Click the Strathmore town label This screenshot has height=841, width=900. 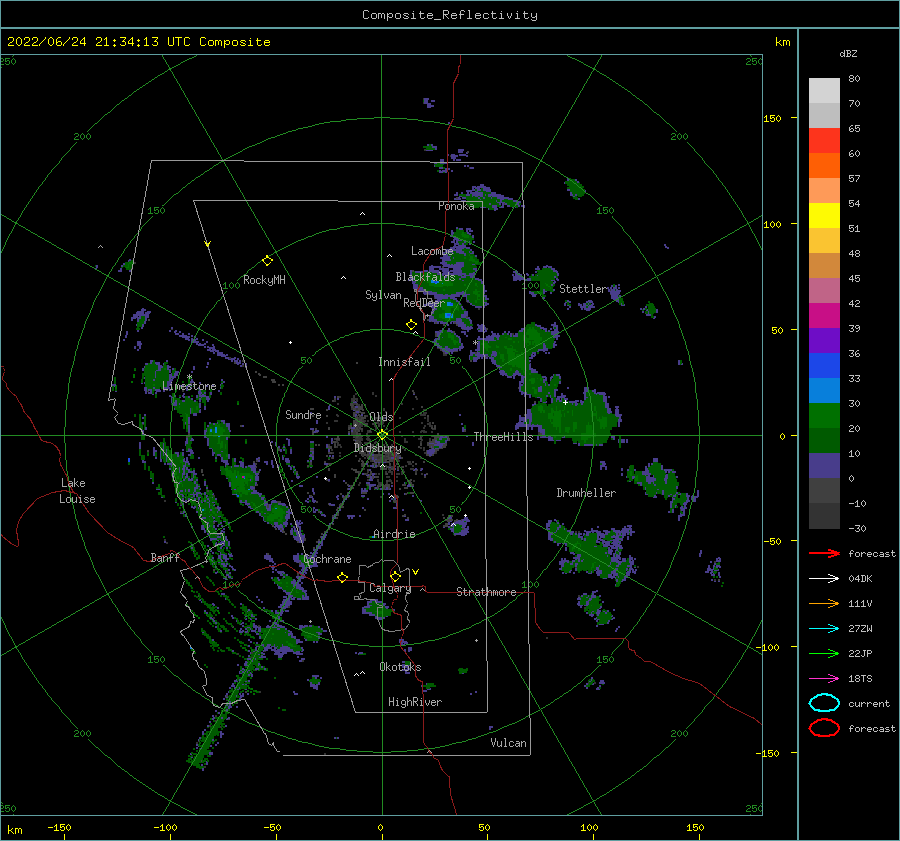pyautogui.click(x=486, y=592)
